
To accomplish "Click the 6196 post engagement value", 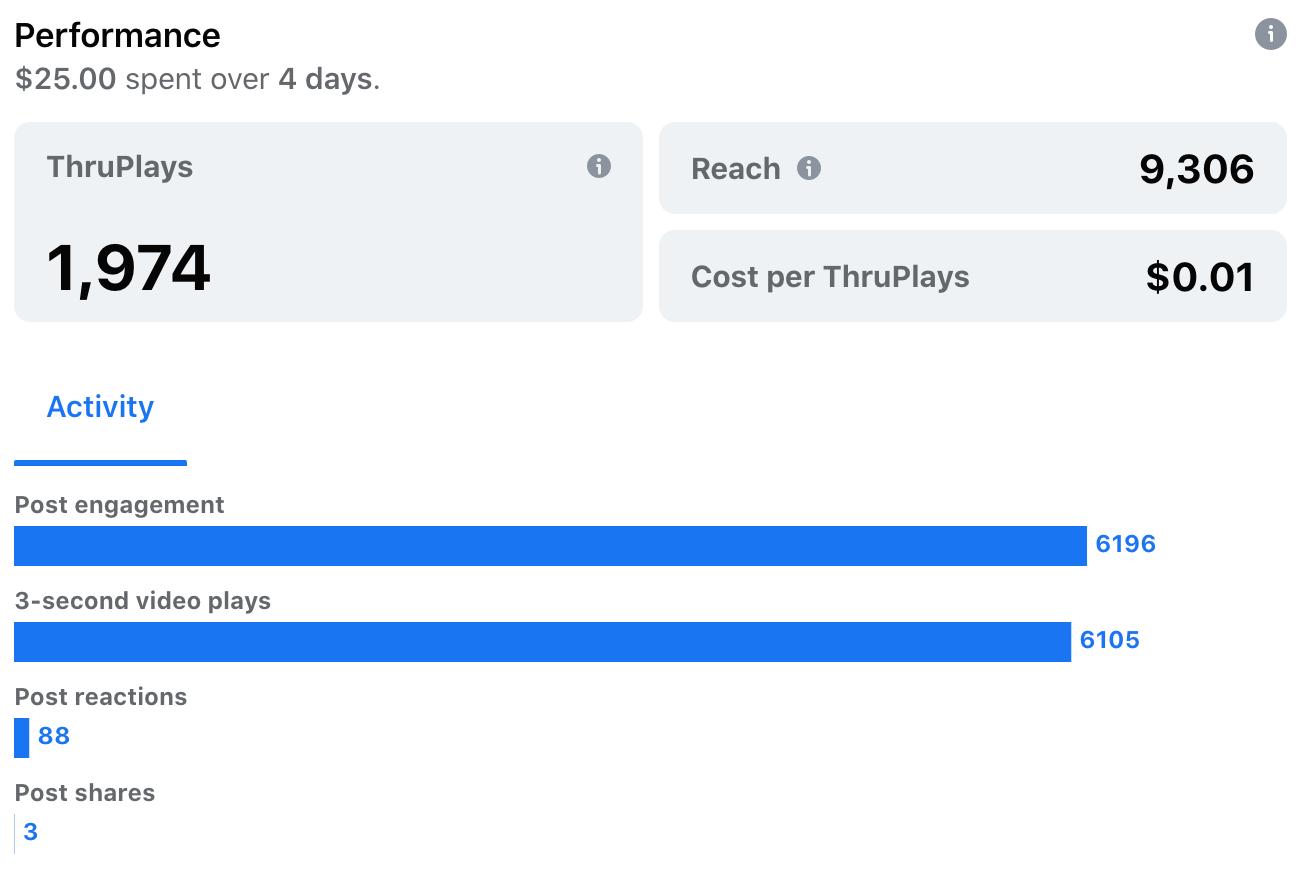I will 1125,544.
